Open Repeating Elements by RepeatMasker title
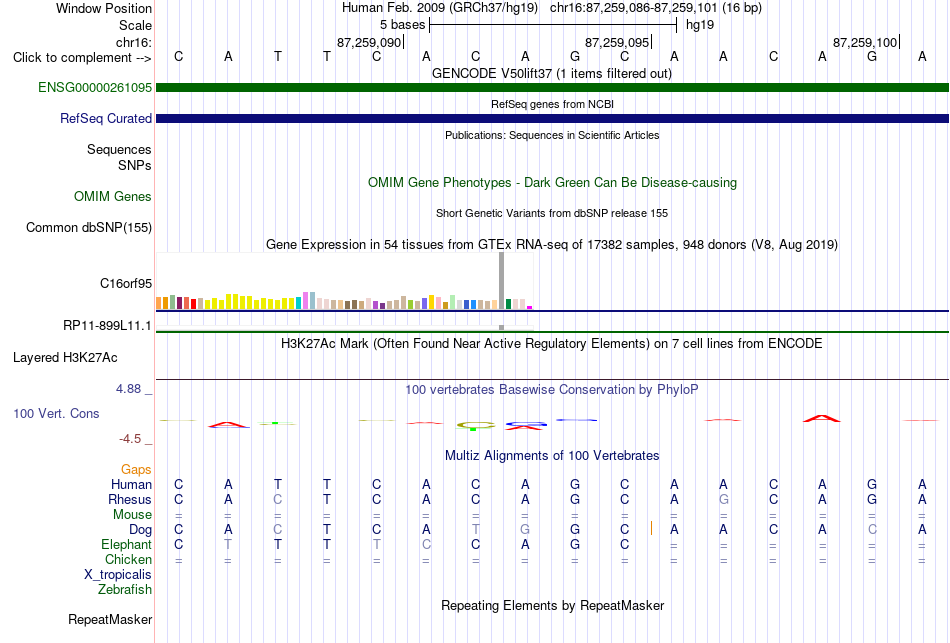This screenshot has width=950, height=643. click(x=553, y=605)
